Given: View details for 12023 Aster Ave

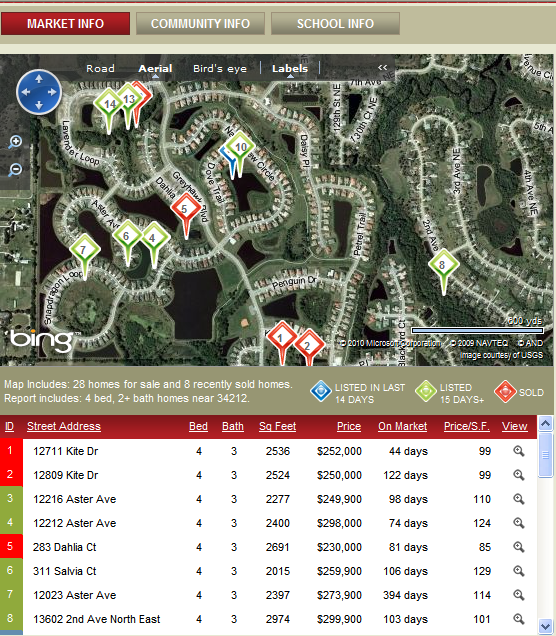Looking at the screenshot, I should 519,595.
